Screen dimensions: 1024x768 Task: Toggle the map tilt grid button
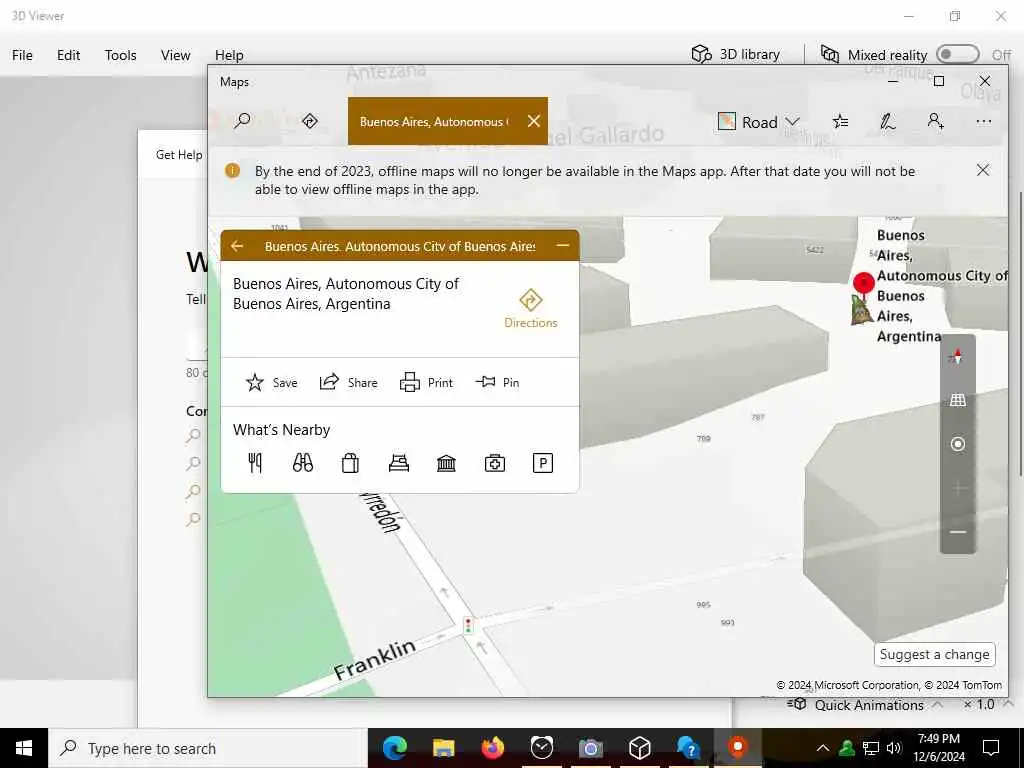957,400
